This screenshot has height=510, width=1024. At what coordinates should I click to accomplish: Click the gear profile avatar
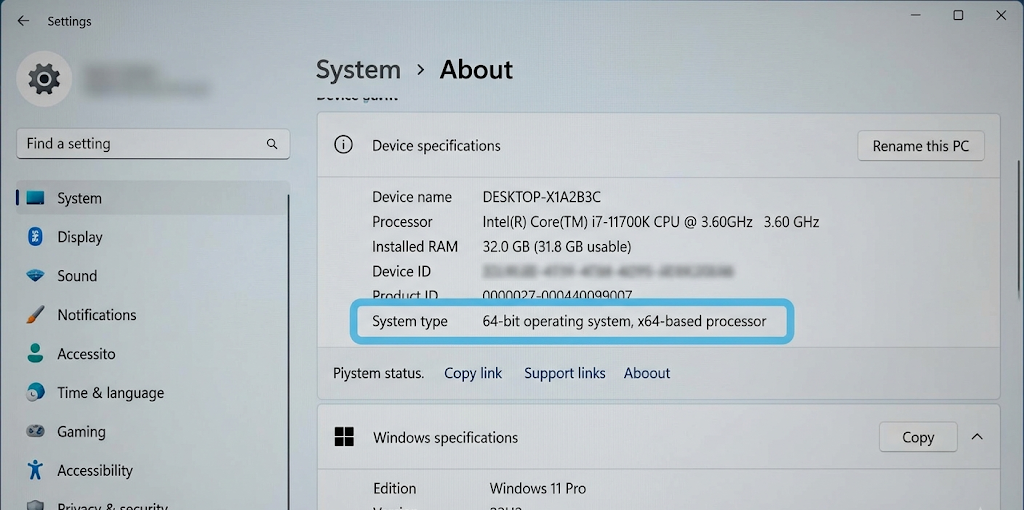(44, 79)
